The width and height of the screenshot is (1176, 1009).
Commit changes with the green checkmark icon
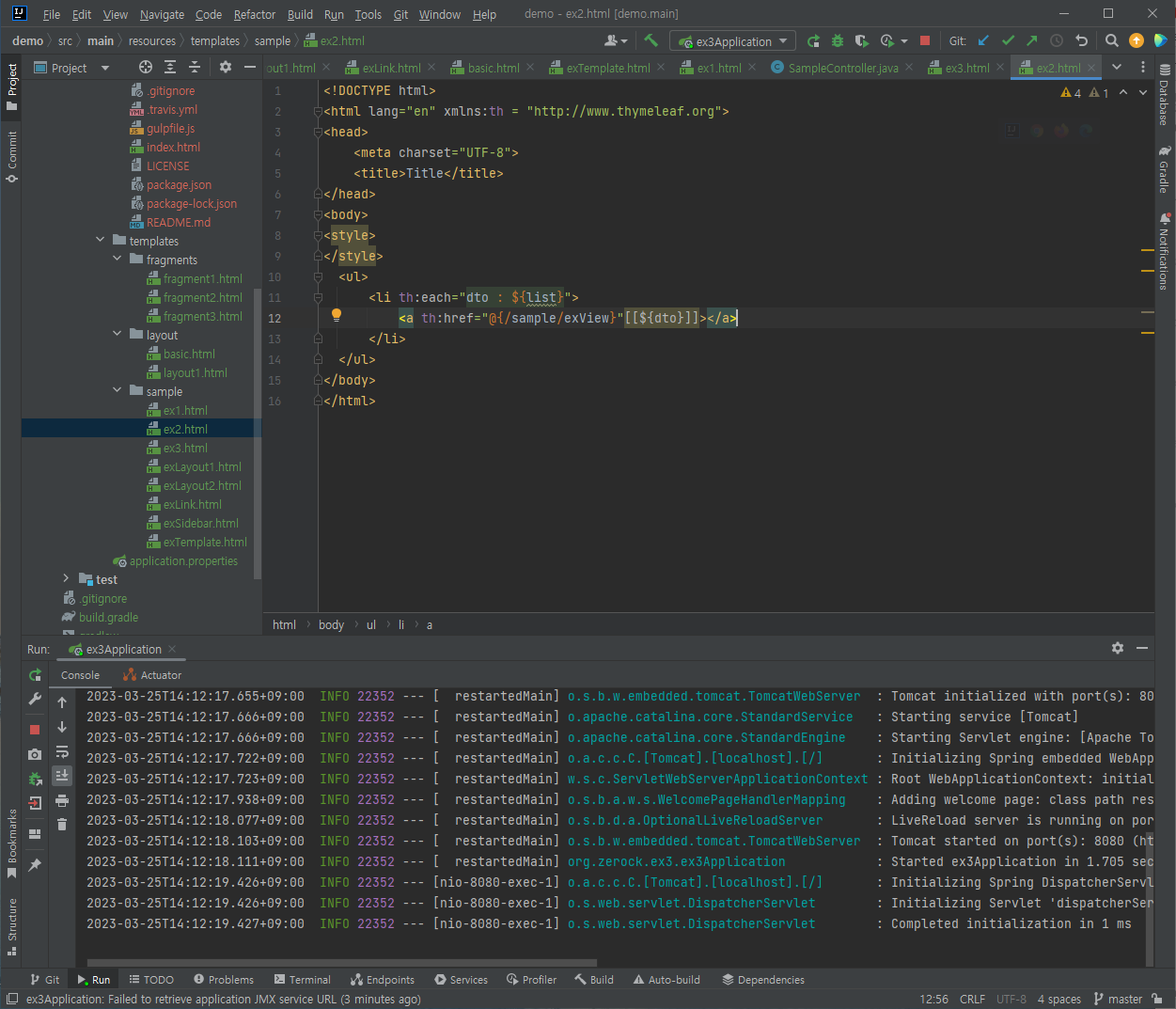tap(1008, 40)
